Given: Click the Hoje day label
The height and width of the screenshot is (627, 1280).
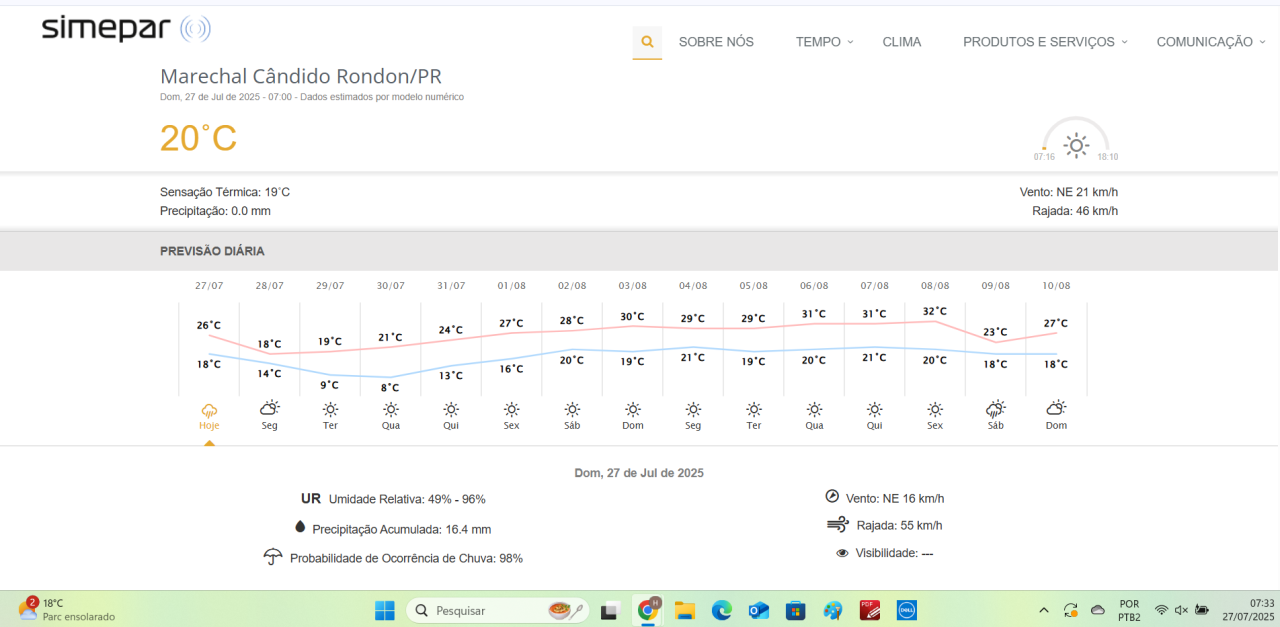Looking at the screenshot, I should (209, 425).
